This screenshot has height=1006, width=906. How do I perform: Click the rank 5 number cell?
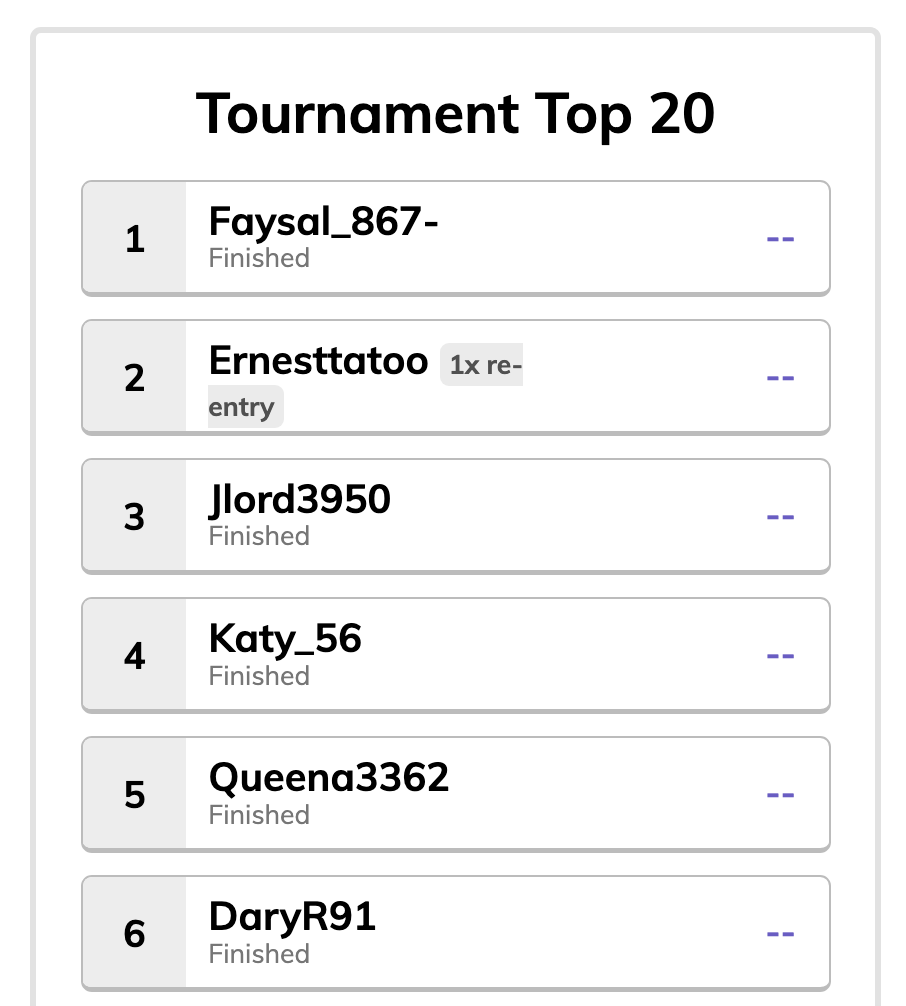(134, 794)
